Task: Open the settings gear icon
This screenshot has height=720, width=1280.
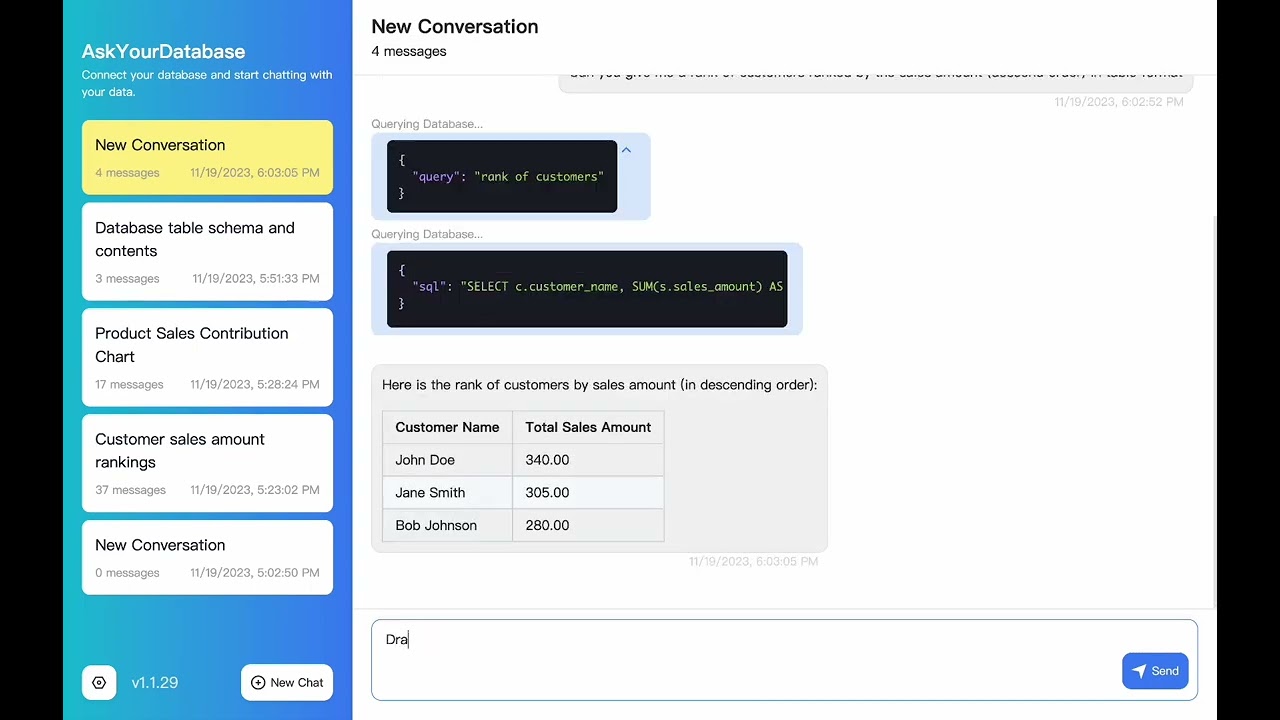Action: coord(99,682)
